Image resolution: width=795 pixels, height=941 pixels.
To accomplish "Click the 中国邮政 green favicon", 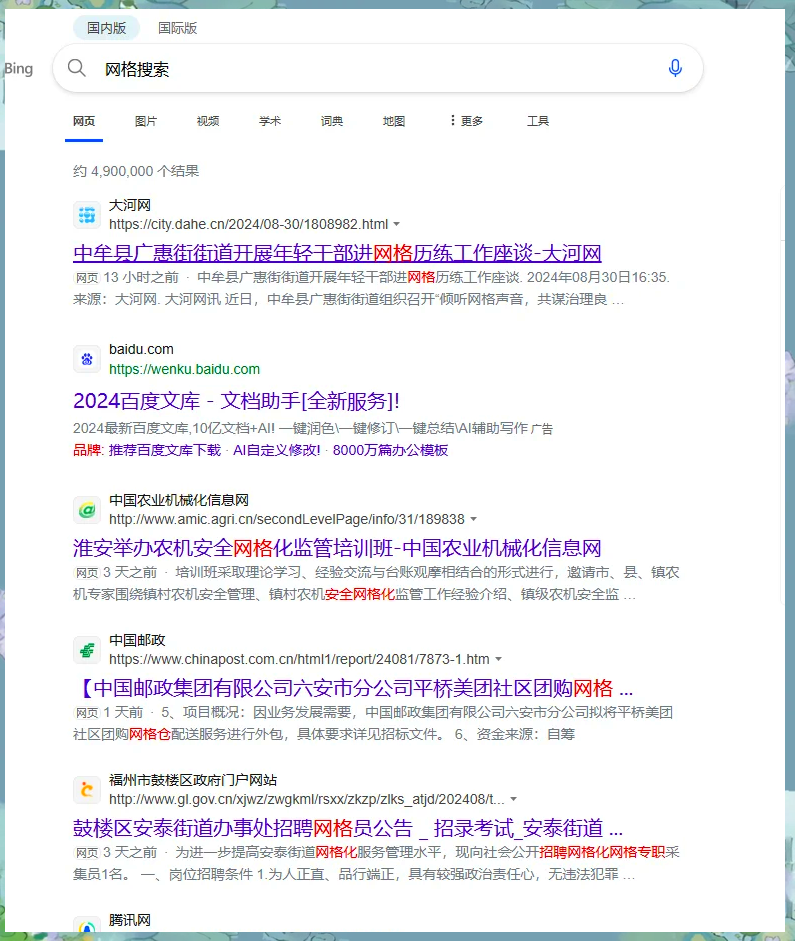I will coord(87,650).
